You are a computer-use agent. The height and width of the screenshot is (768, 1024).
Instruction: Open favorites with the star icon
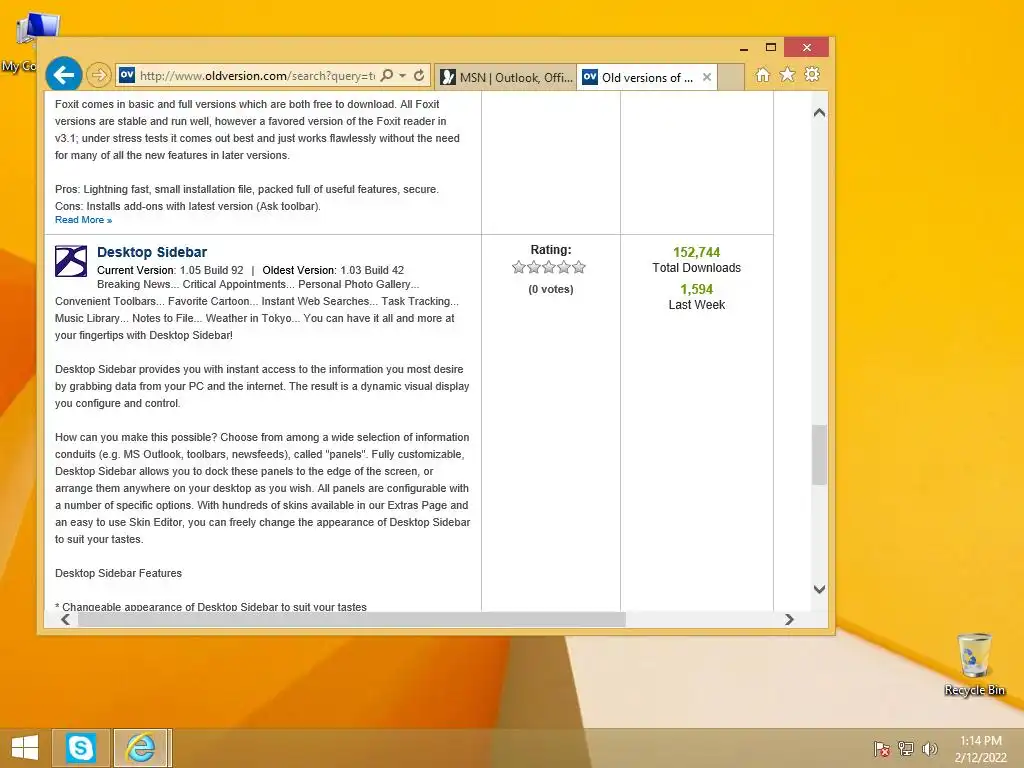point(788,75)
